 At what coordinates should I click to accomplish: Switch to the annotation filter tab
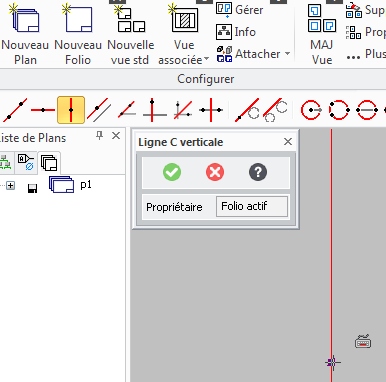pos(26,162)
